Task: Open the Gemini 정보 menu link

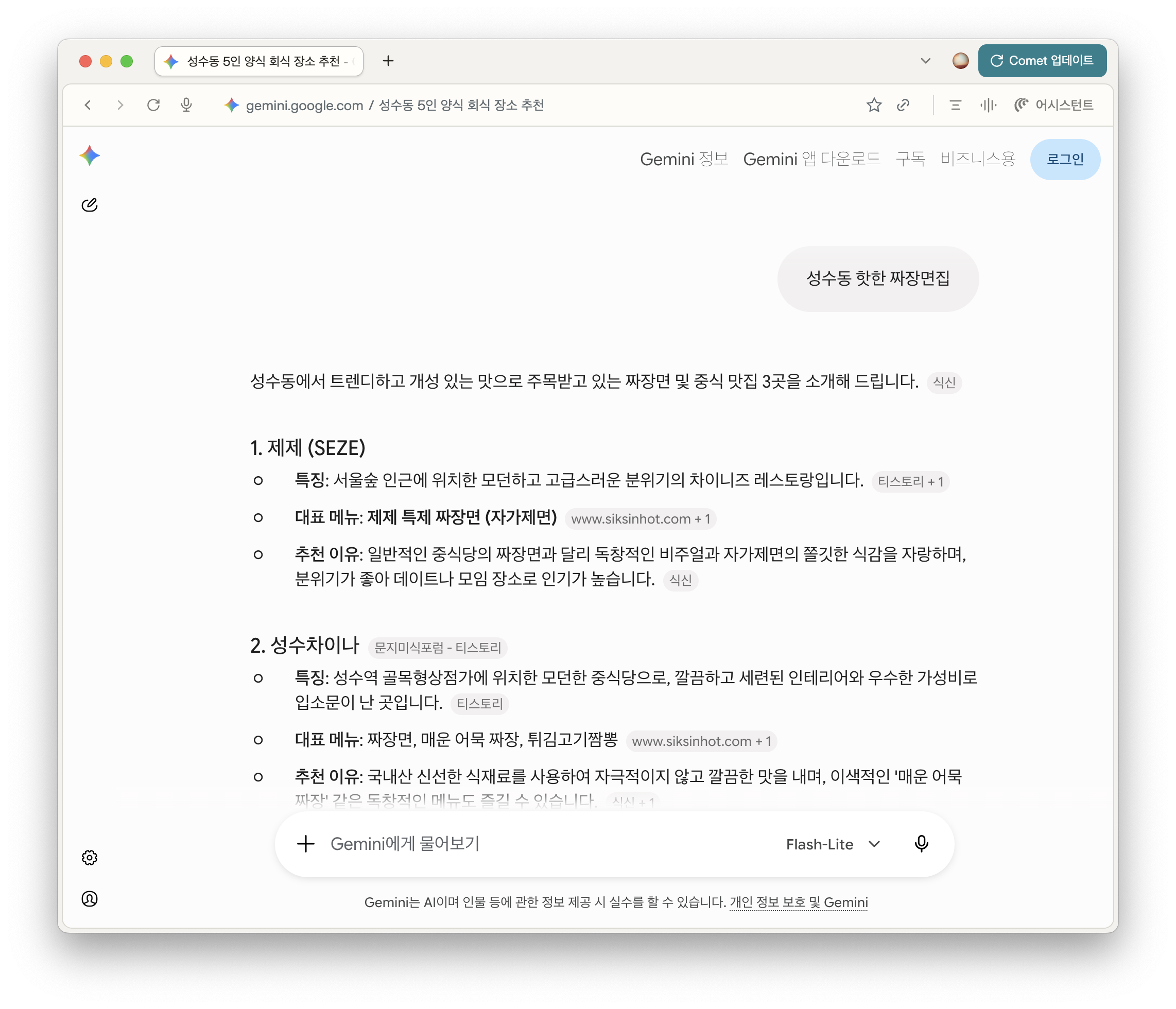Action: 684,160
